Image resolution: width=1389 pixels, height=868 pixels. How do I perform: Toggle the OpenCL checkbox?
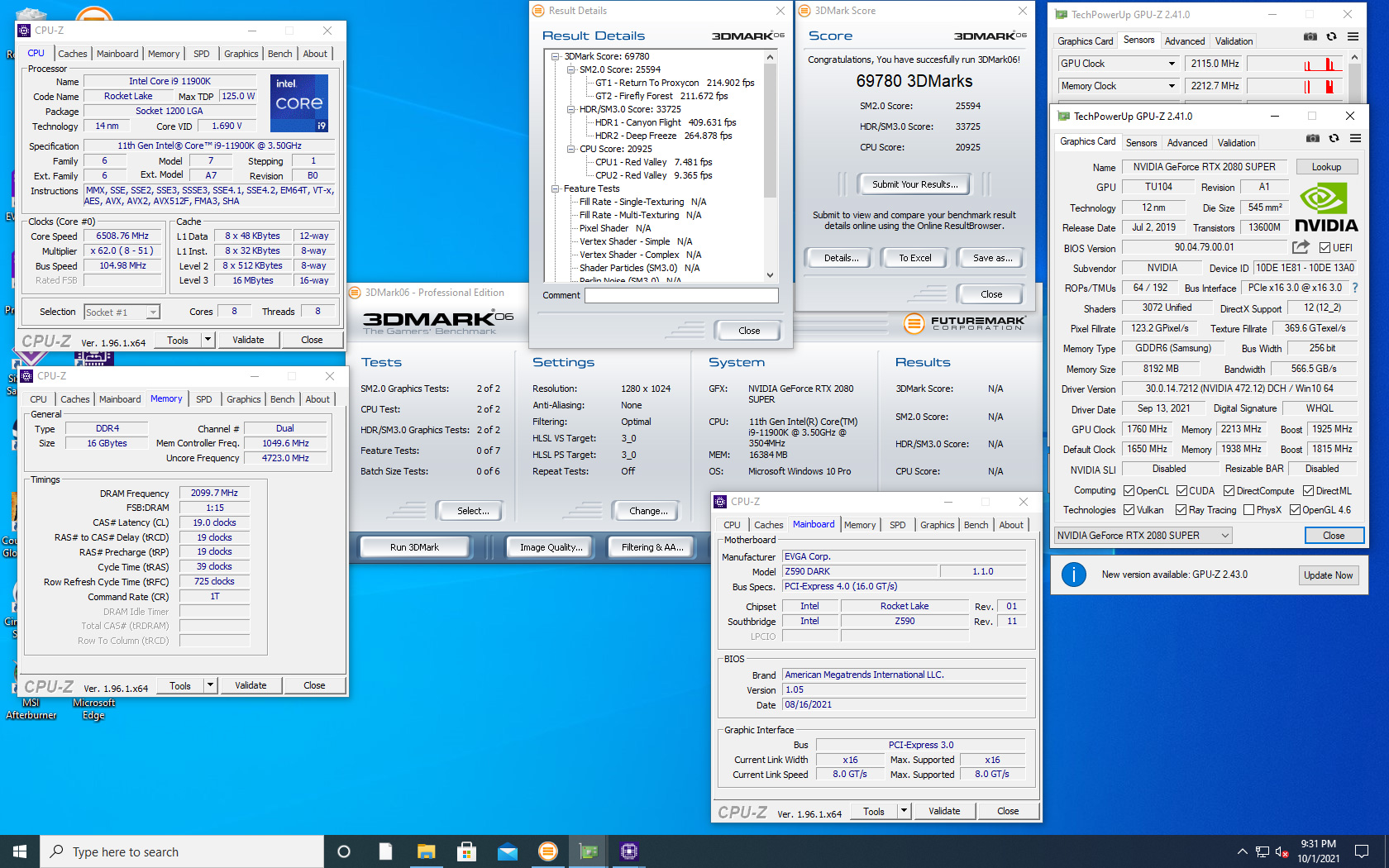pyautogui.click(x=1129, y=491)
